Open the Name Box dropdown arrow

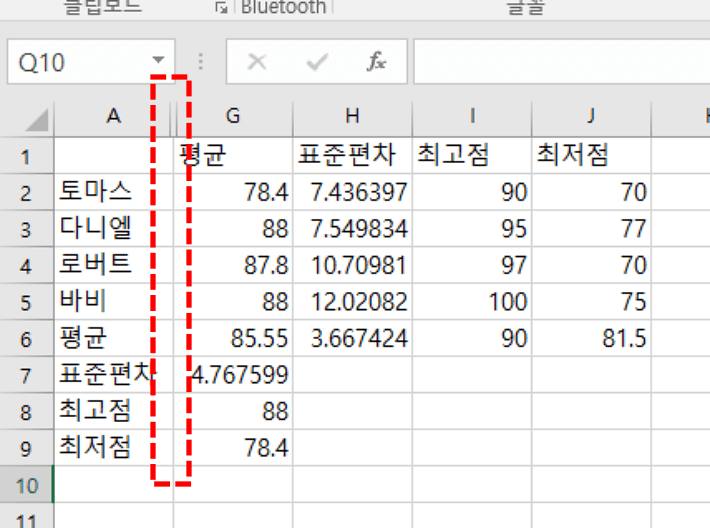click(x=158, y=59)
